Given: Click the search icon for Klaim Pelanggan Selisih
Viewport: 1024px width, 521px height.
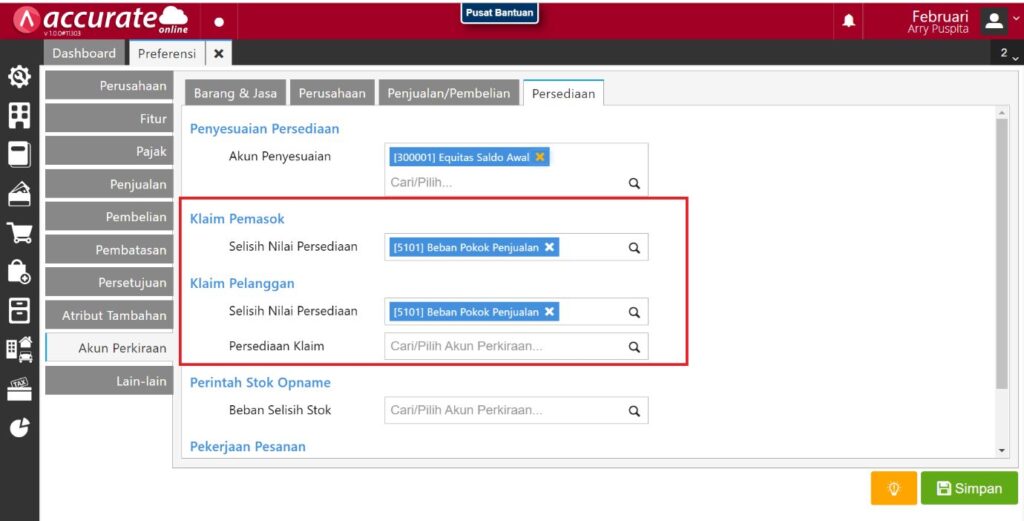Looking at the screenshot, I should pos(633,313).
